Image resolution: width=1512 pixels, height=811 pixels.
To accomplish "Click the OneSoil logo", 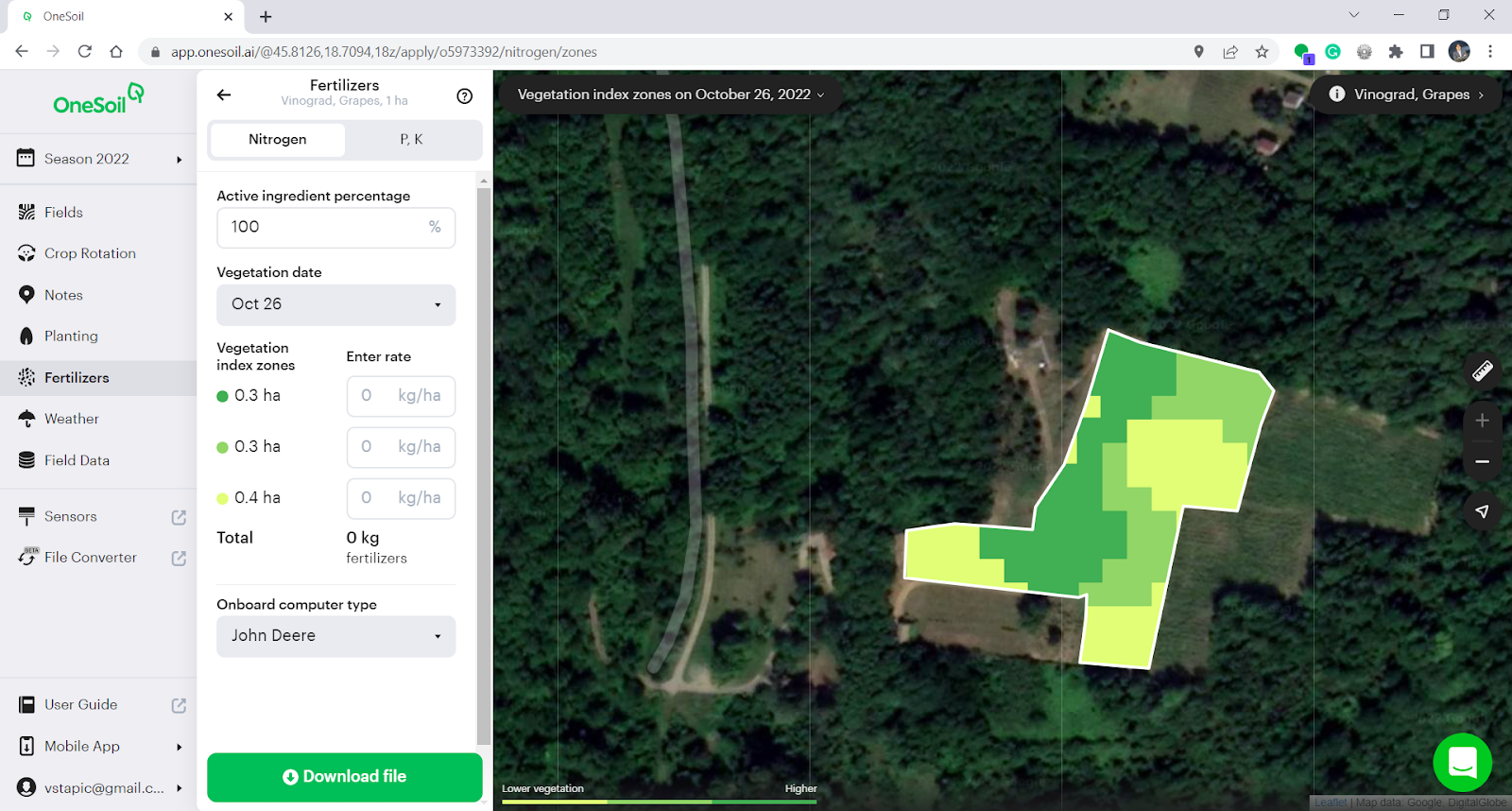I will pos(98,99).
